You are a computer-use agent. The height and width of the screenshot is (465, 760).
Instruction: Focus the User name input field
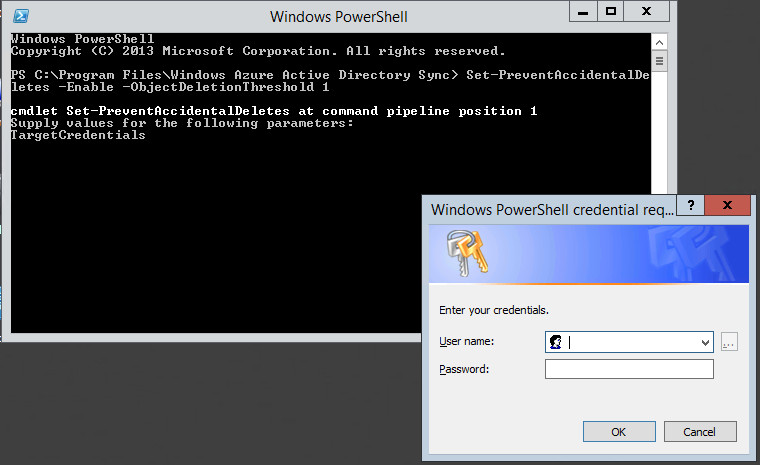pyautogui.click(x=629, y=342)
